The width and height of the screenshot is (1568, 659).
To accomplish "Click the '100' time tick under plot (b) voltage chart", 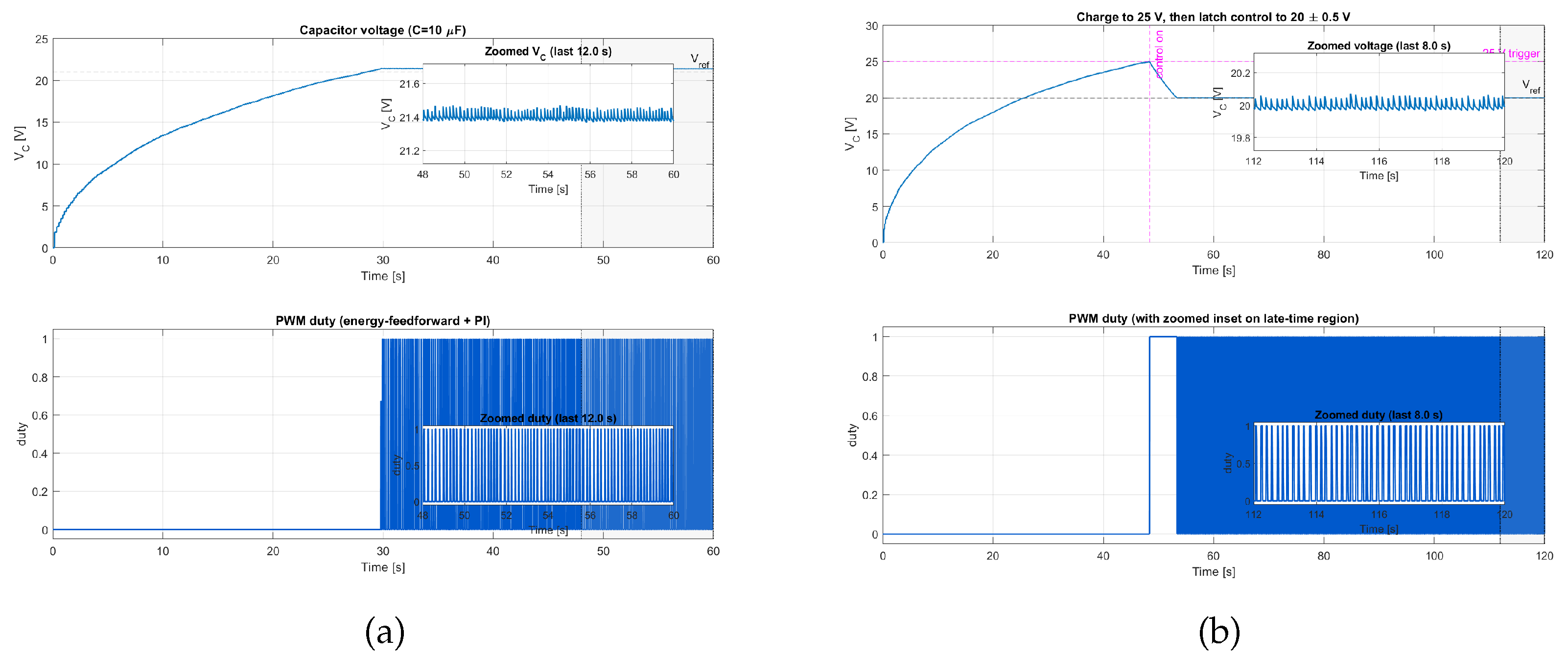I will (x=1433, y=255).
